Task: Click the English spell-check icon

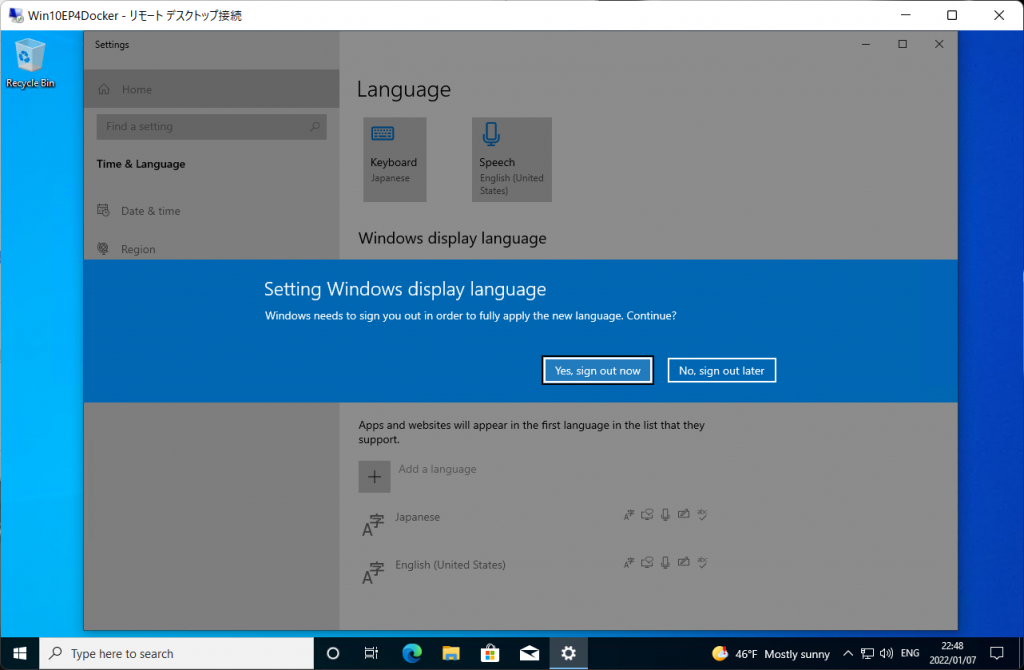Action: tap(702, 562)
